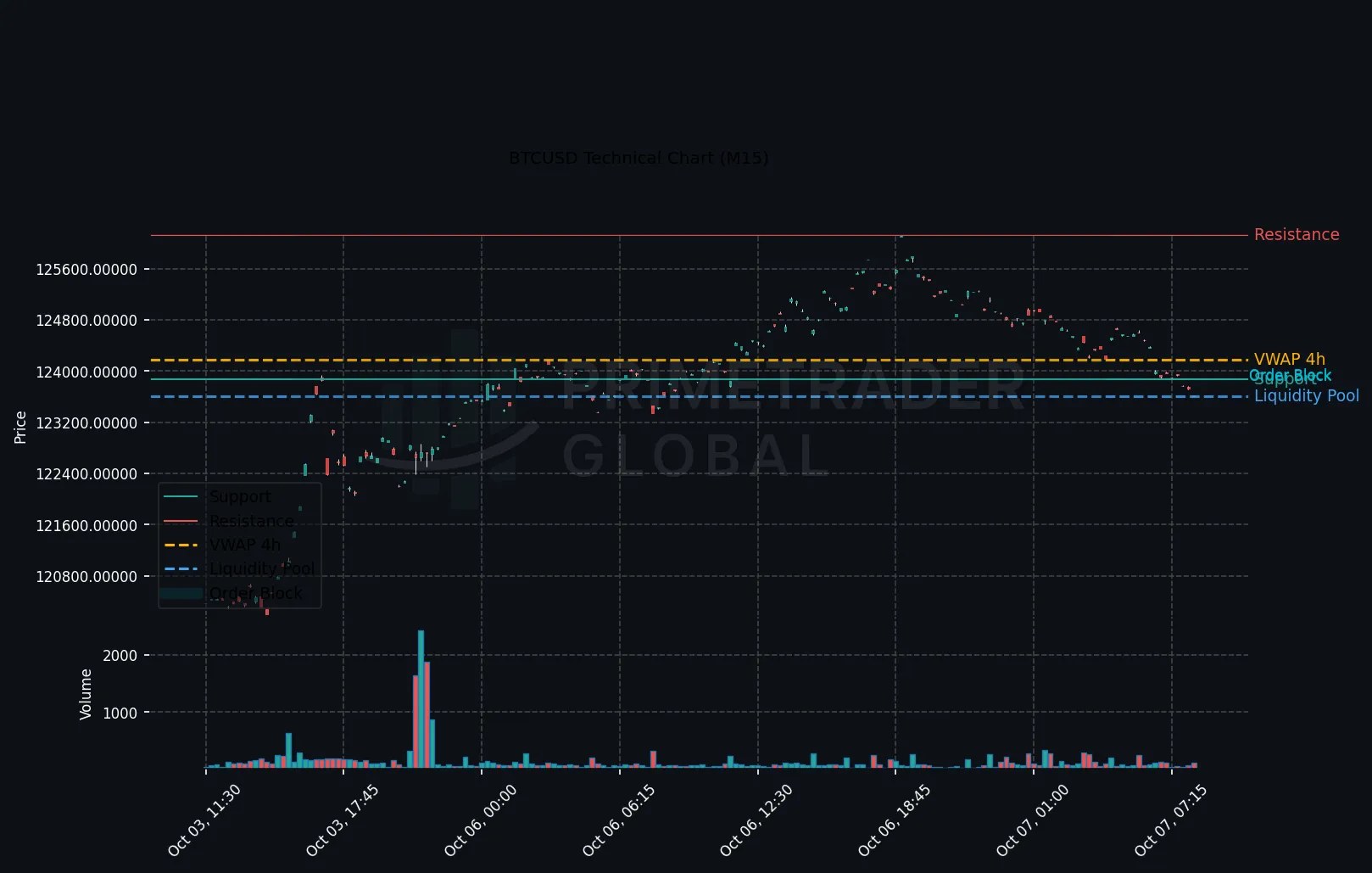Click the vertical Price axis title
This screenshot has width=1372, height=873.
pos(20,428)
